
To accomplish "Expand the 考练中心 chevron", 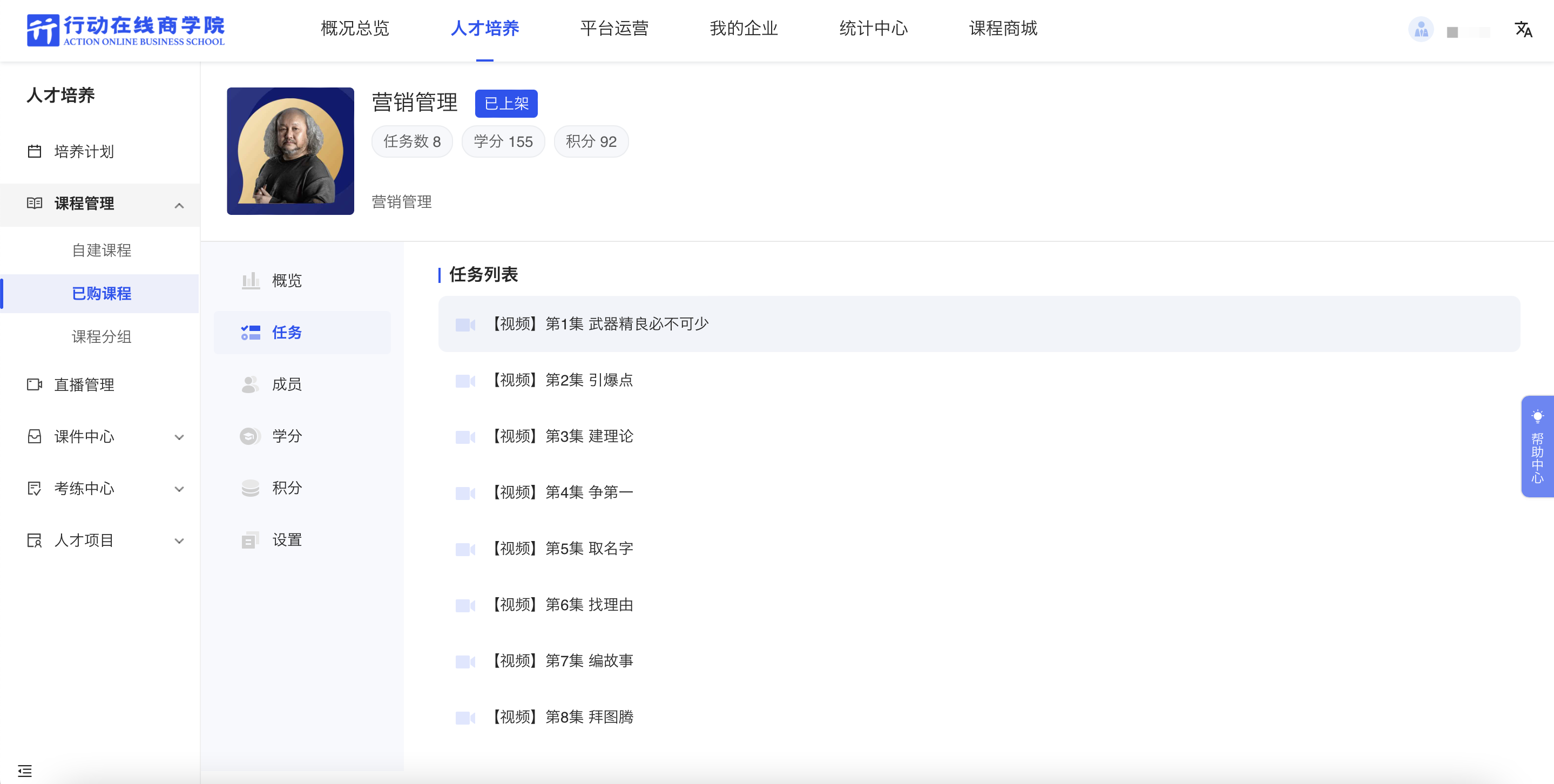I will tap(179, 489).
